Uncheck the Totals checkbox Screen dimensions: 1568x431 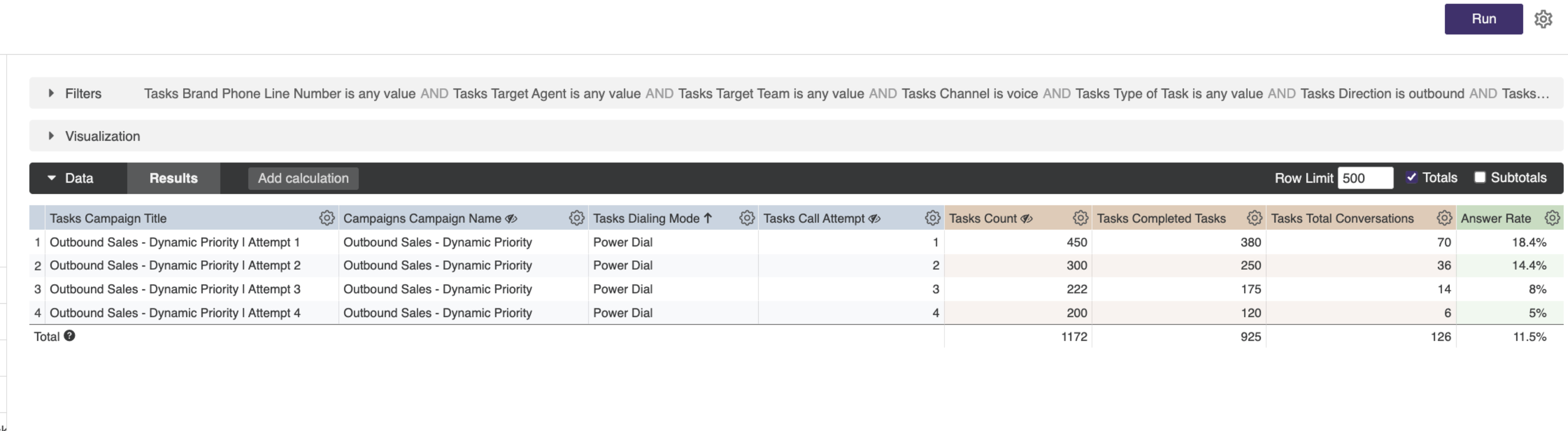1412,177
